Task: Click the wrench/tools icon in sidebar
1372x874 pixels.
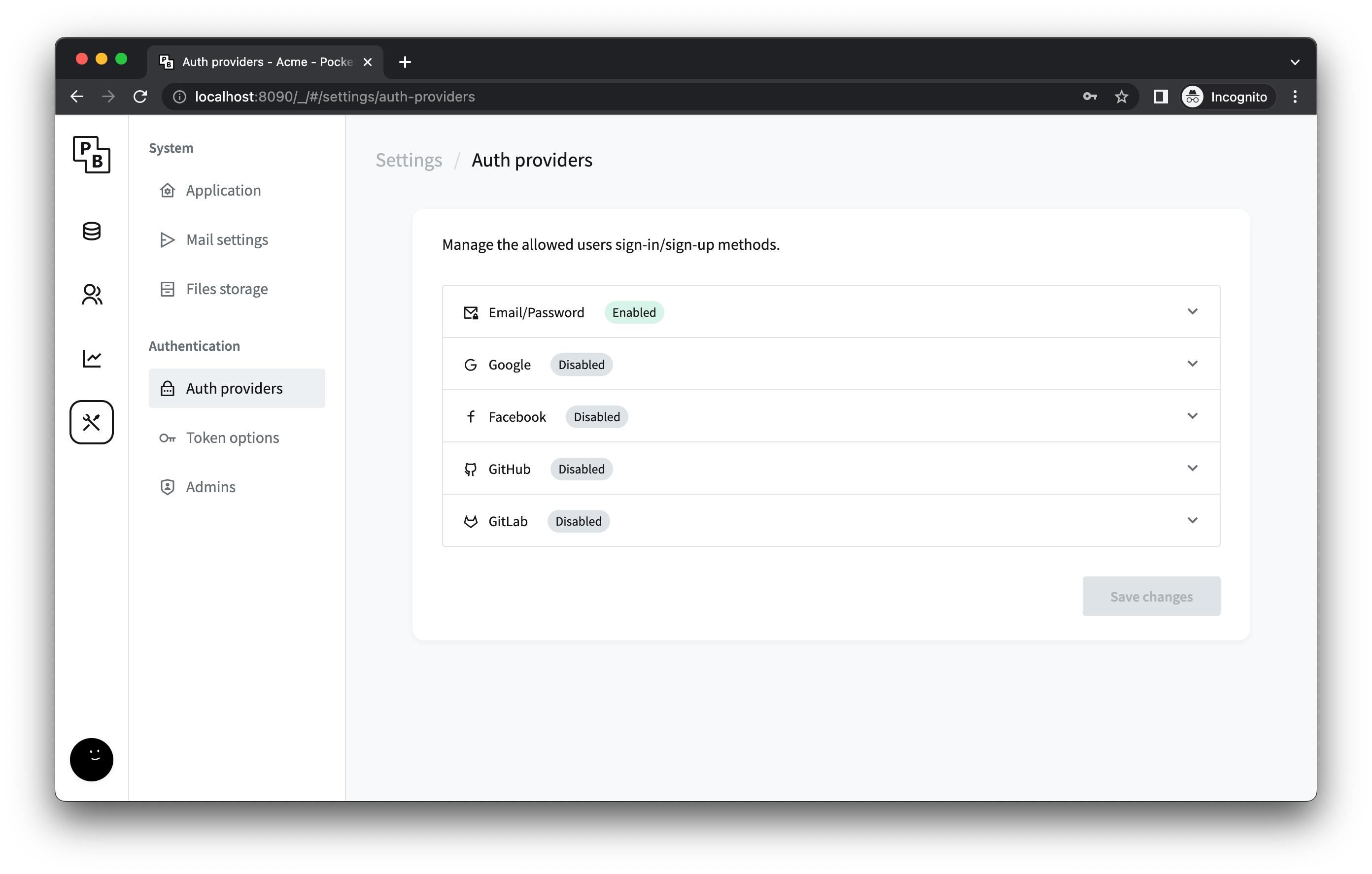Action: 92,422
